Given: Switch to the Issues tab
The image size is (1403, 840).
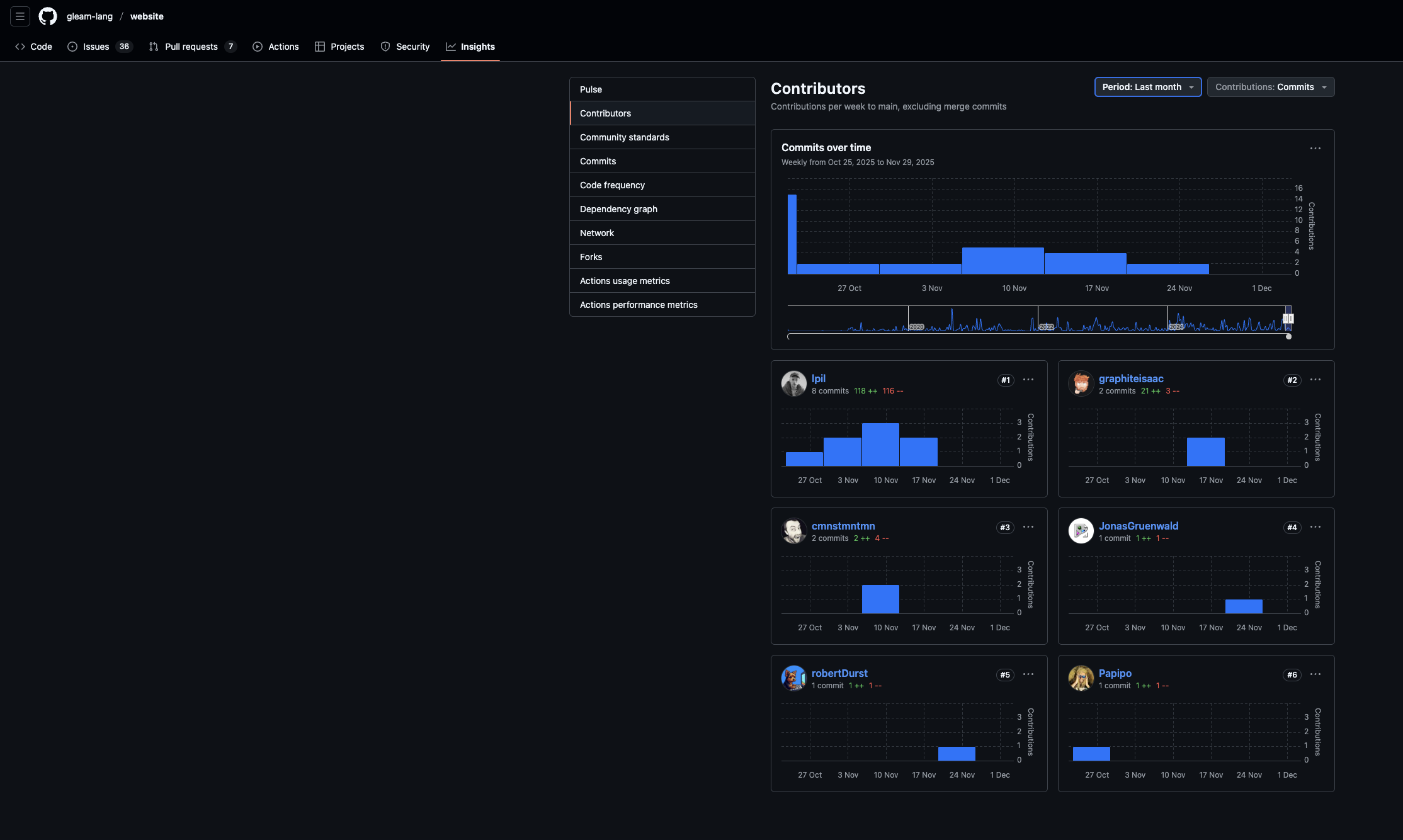Looking at the screenshot, I should pyautogui.click(x=96, y=47).
